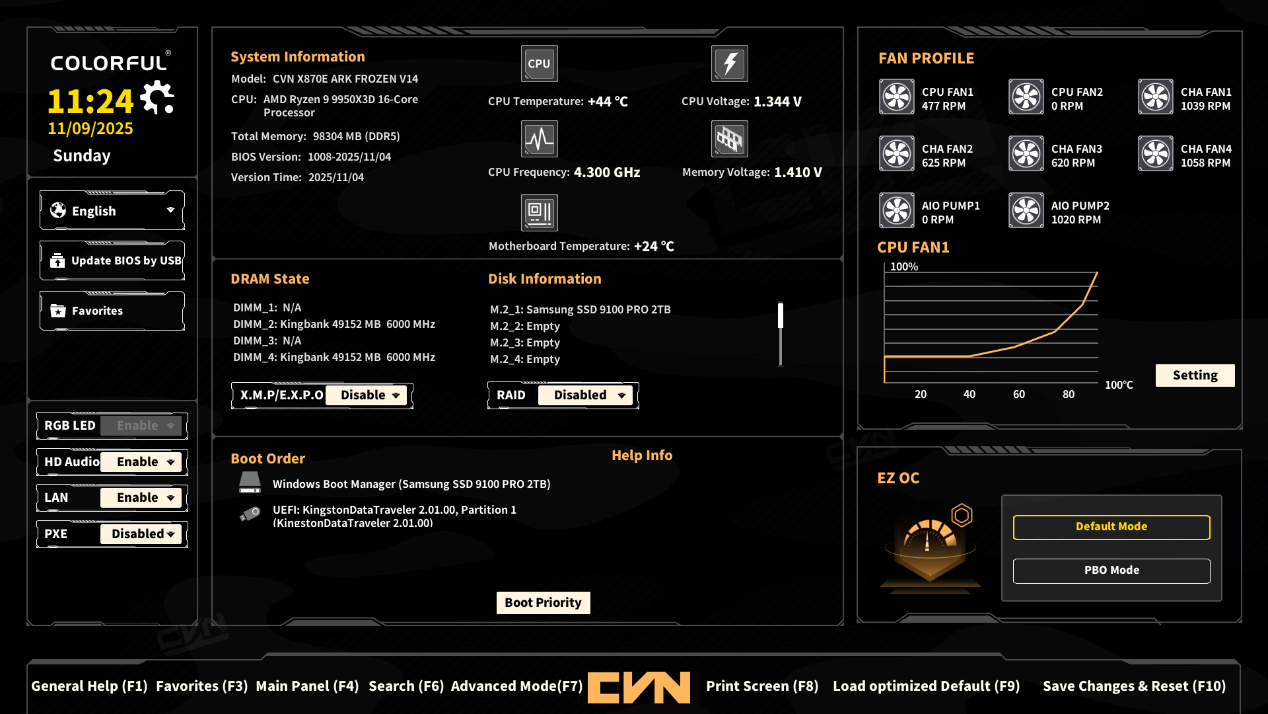Click the gear icon beside the clock
Screen dimensions: 1268x714
[157, 98]
